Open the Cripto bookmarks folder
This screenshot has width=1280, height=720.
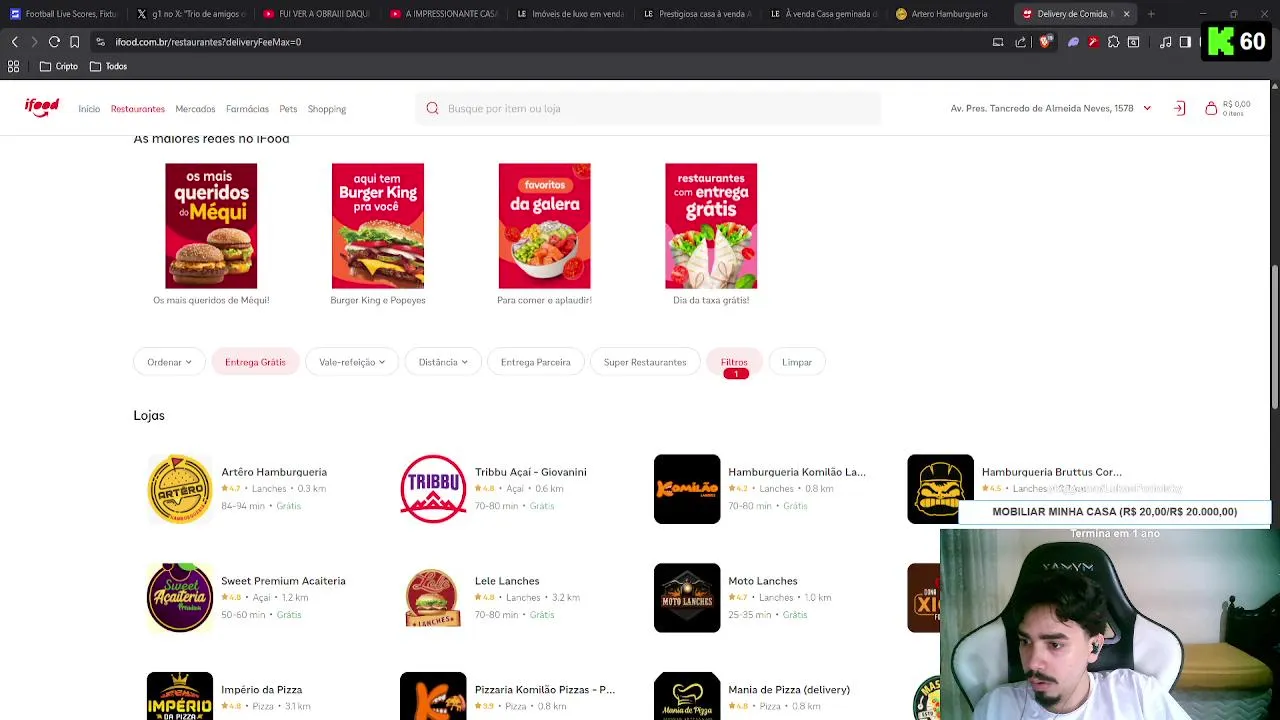[x=59, y=66]
